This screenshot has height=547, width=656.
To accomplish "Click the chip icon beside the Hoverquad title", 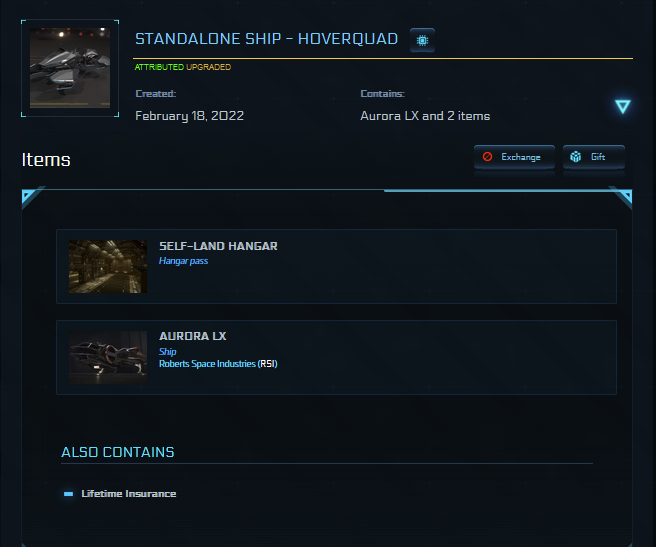I will (422, 40).
